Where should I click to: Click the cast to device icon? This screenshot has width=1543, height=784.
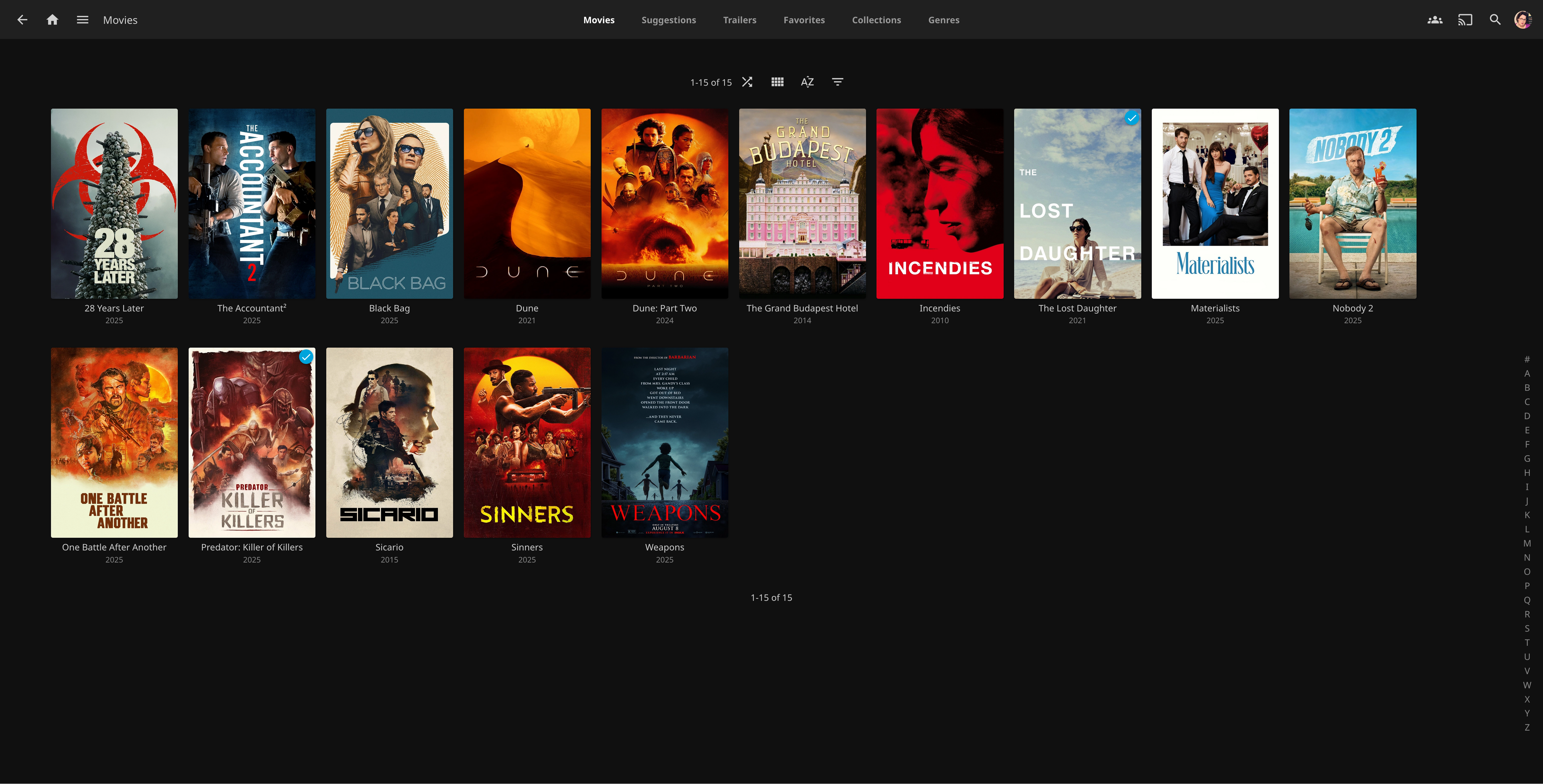click(1465, 20)
